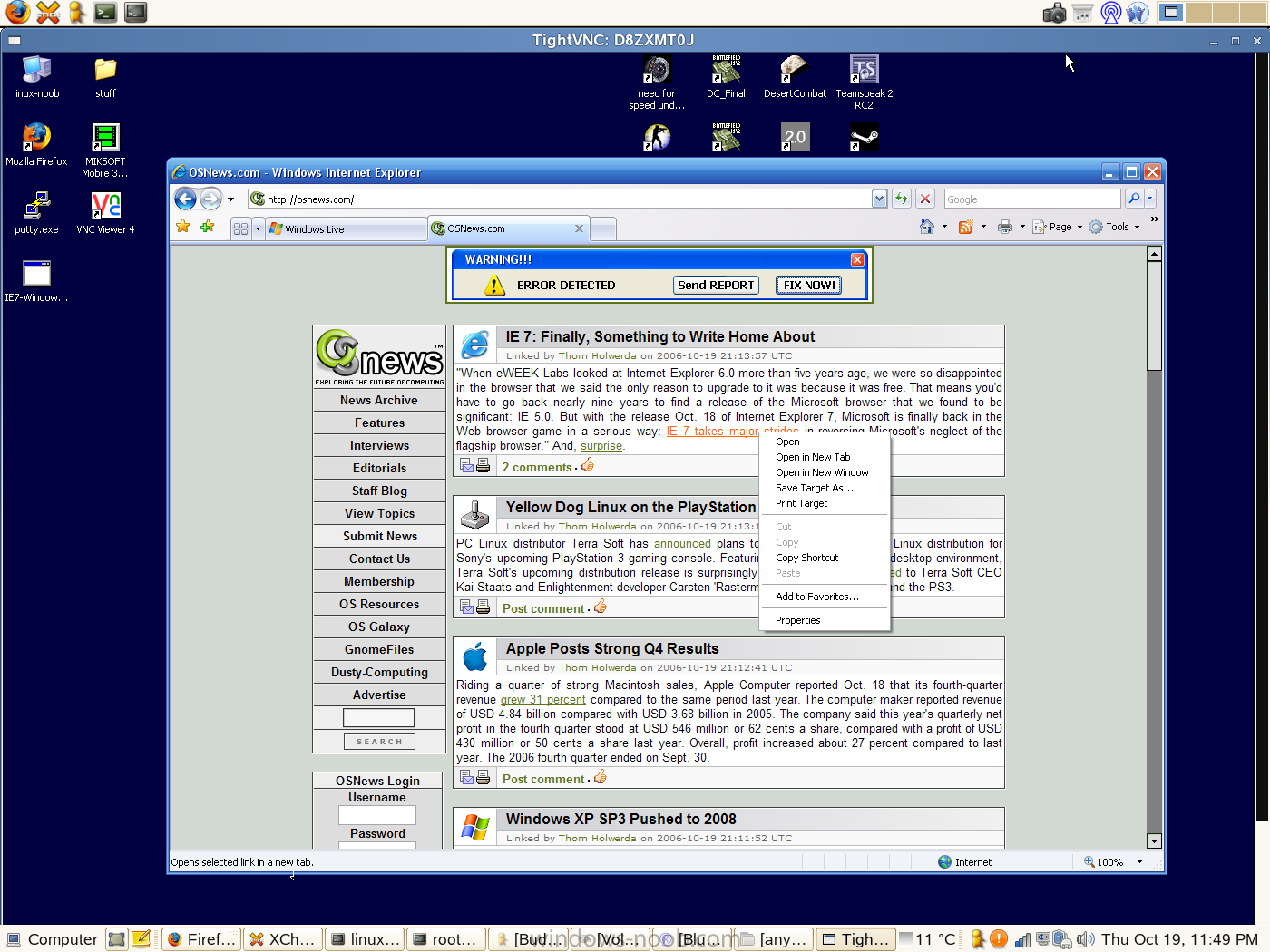Click the RSS Feeds icon

click(x=966, y=227)
